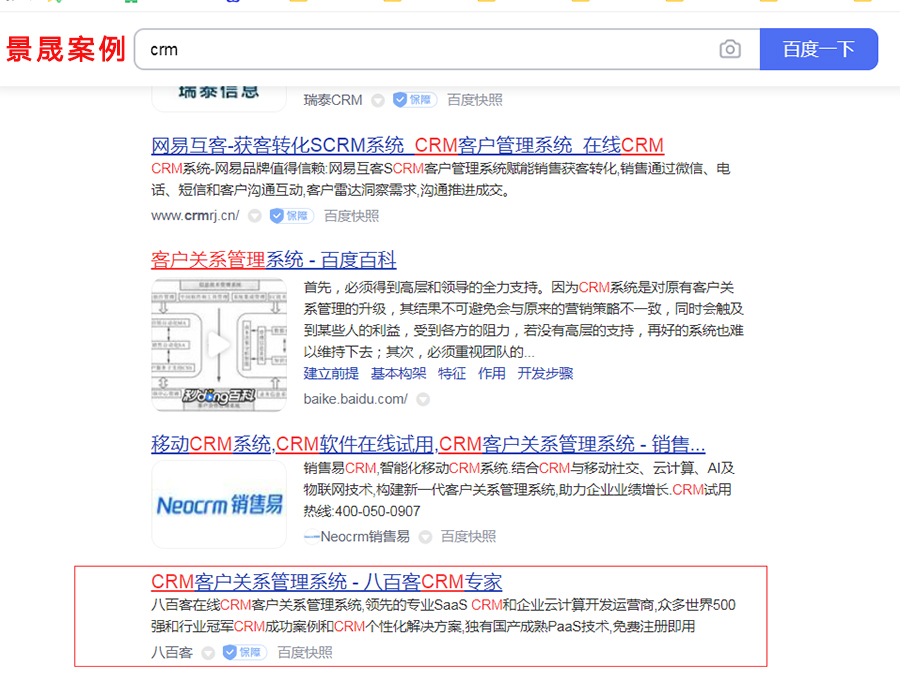
Task: Click the camera image-search icon
Action: click(730, 49)
